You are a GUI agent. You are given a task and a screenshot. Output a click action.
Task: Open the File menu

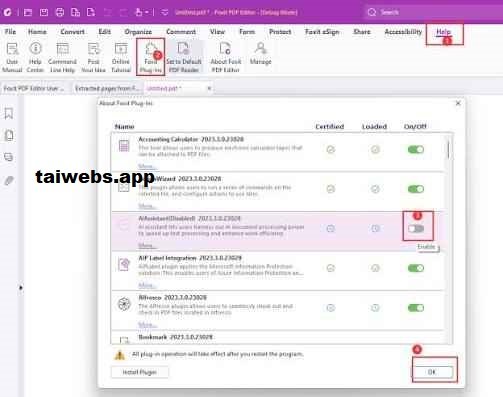(10, 32)
